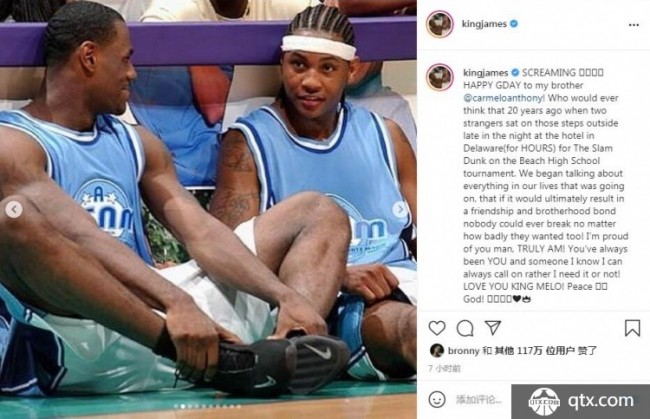
Task: Go to previous photo with left arrow
Action: click(x=14, y=209)
